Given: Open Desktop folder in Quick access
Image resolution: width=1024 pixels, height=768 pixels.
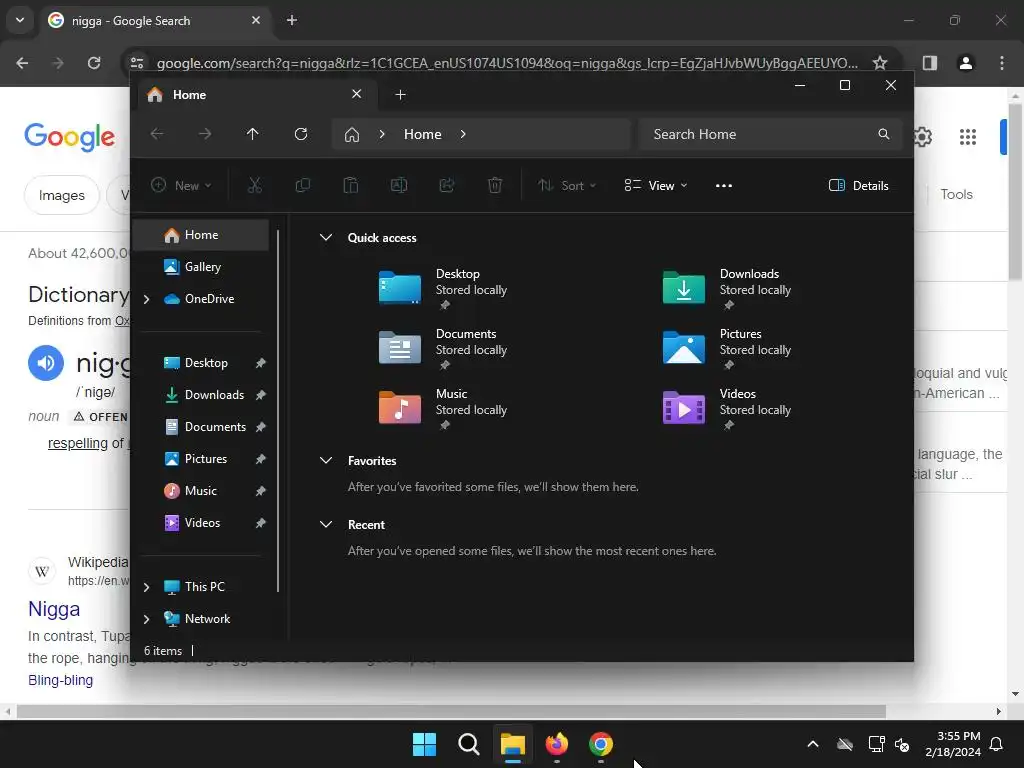Looking at the screenshot, I should pos(400,288).
